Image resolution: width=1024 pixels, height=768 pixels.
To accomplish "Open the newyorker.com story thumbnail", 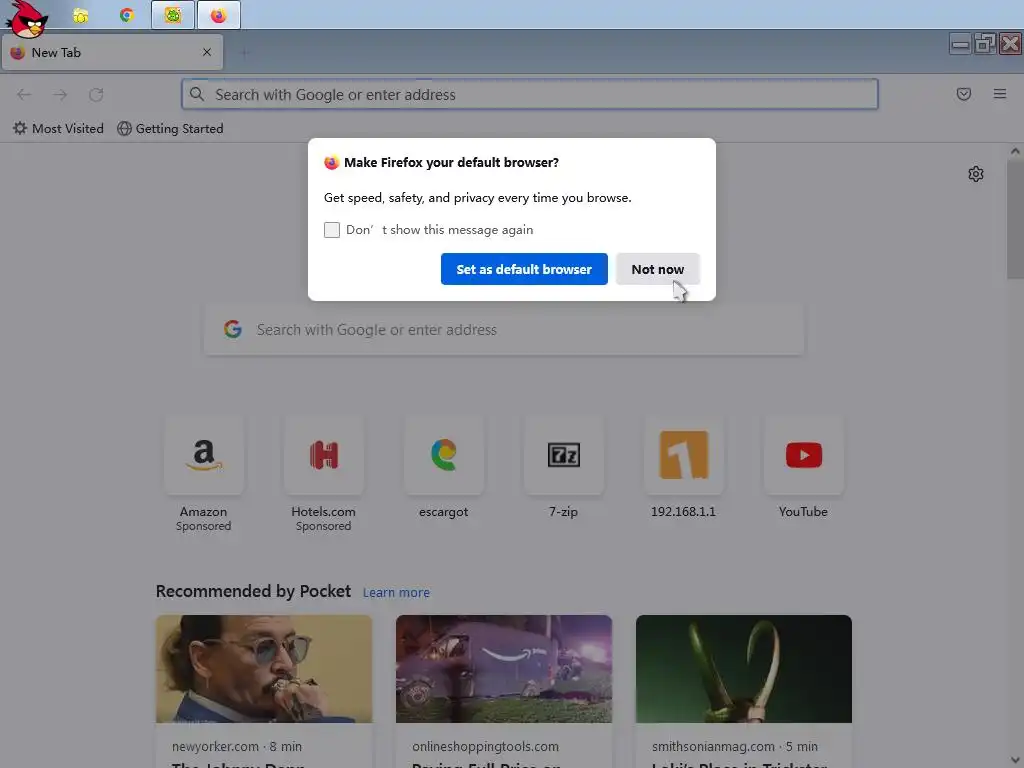I will click(264, 669).
